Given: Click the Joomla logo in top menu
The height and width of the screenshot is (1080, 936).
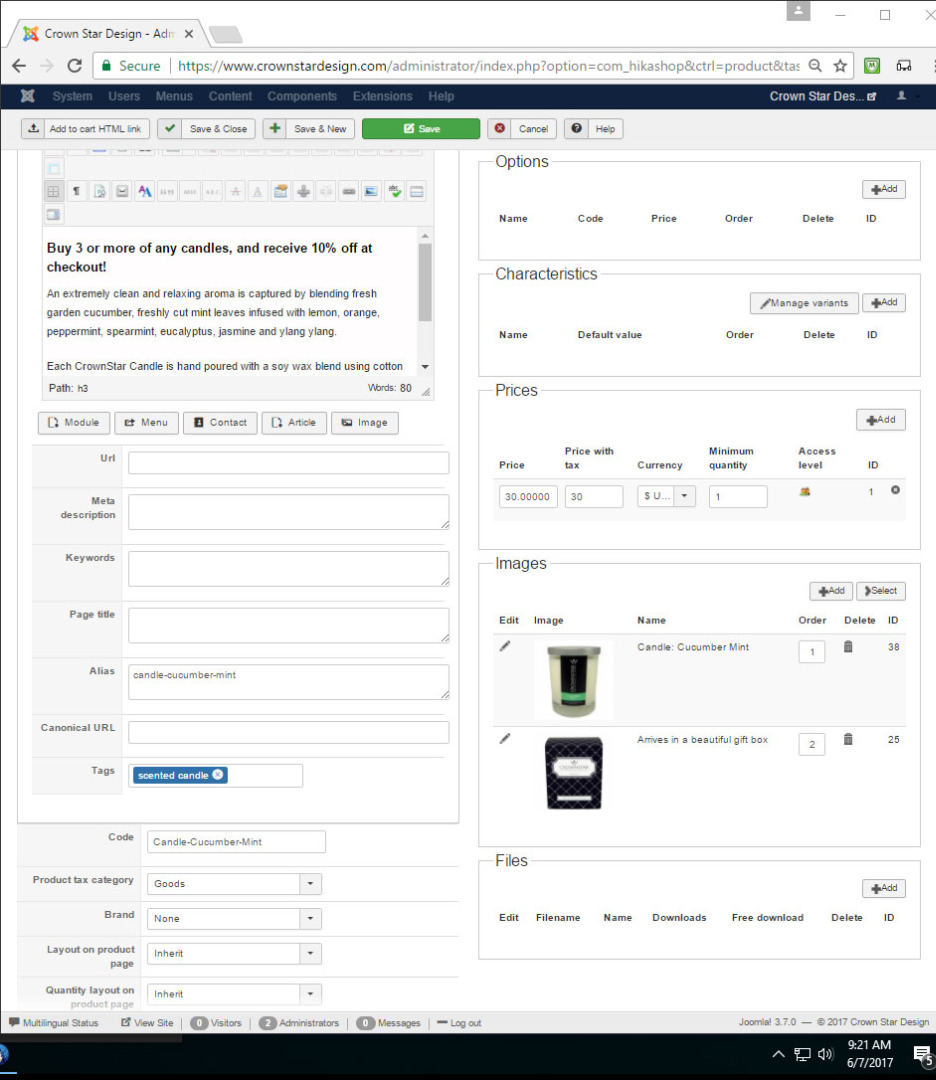Looking at the screenshot, I should click(x=27, y=96).
